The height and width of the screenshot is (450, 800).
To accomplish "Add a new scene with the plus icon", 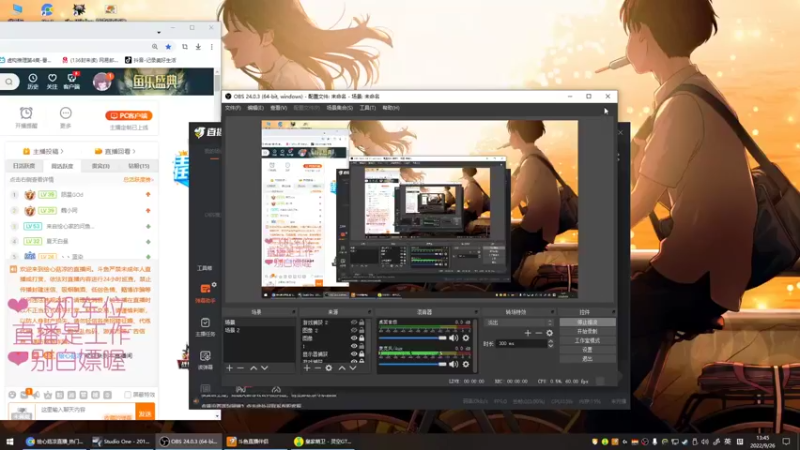I will pyautogui.click(x=230, y=368).
